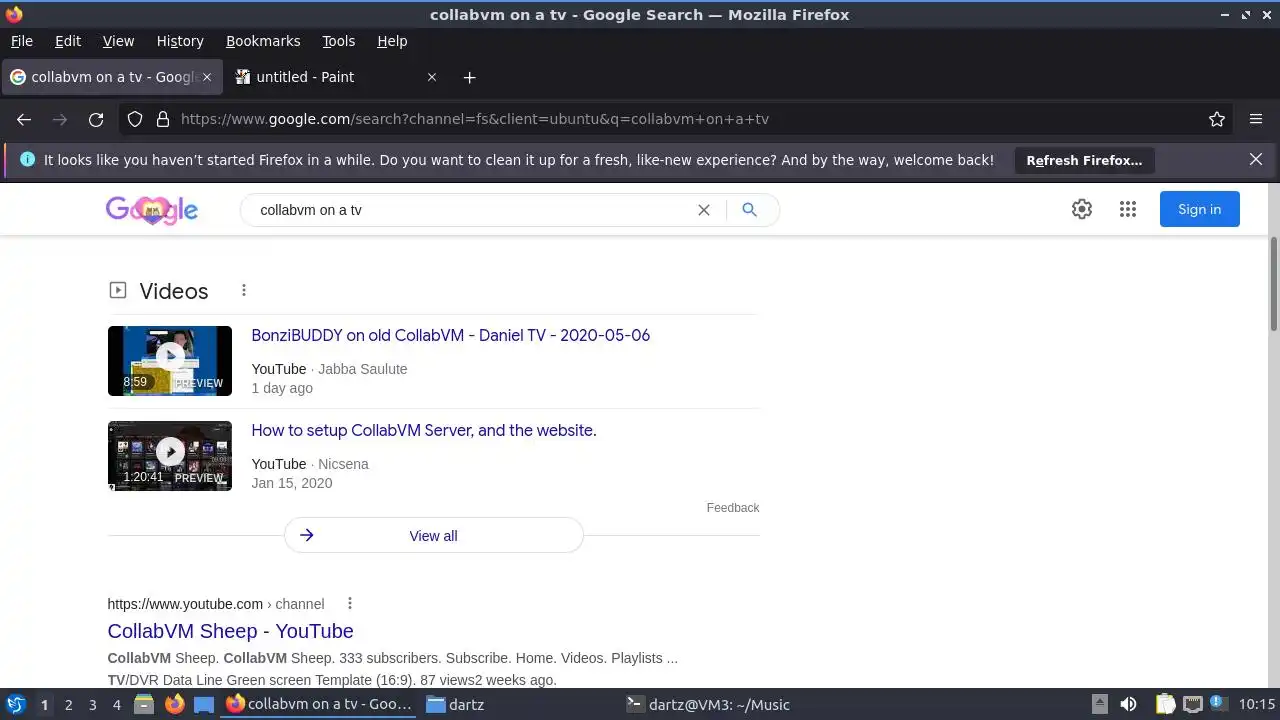Switch to workspace 4 in taskbar
The width and height of the screenshot is (1280, 720).
tap(116, 705)
